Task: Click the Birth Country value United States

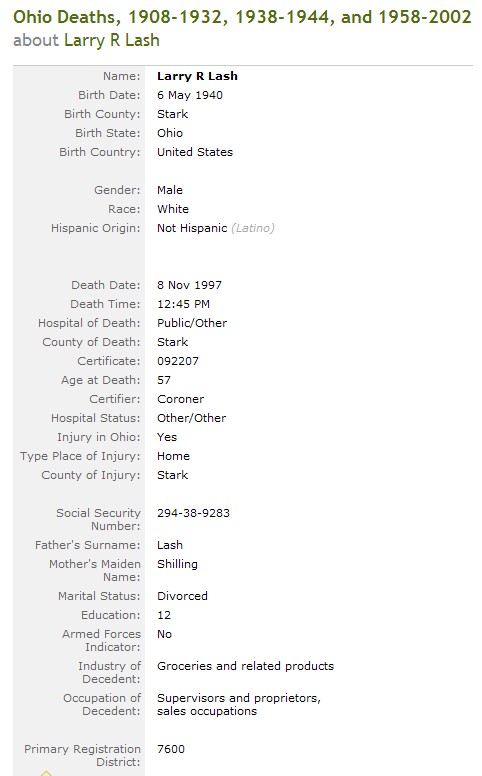Action: click(195, 152)
